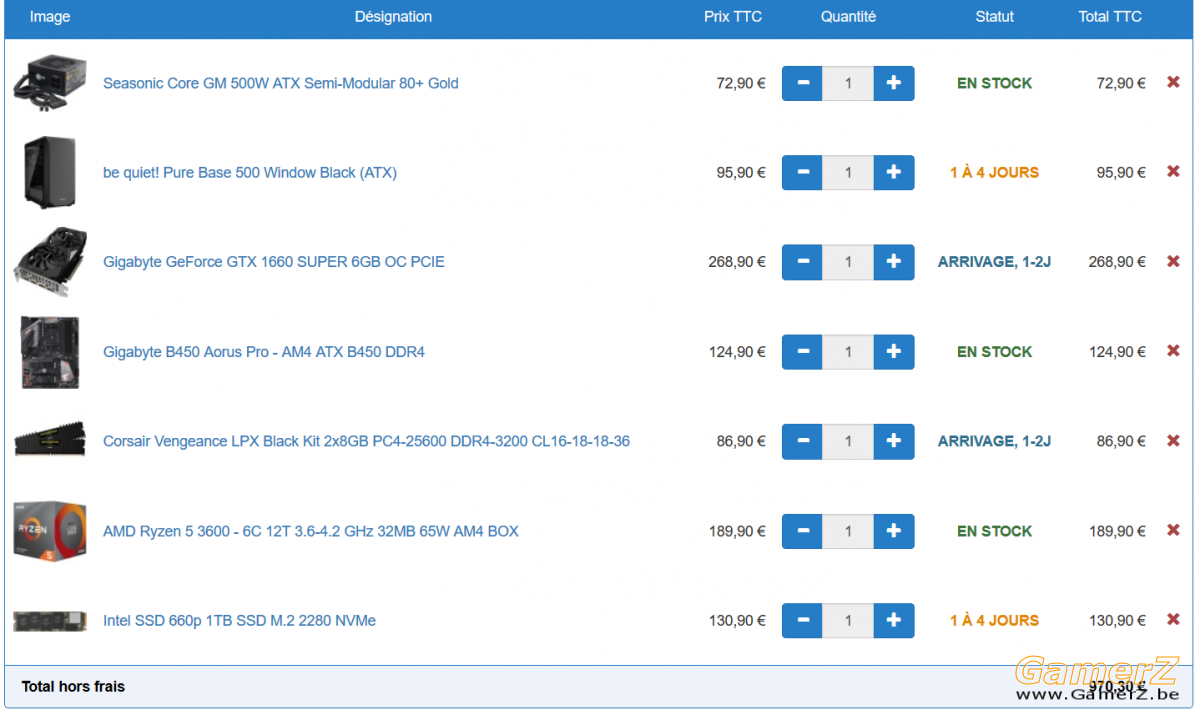The width and height of the screenshot is (1200, 710).
Task: Click the Gigabyte B450 motherboard thumbnail
Action: tap(50, 352)
